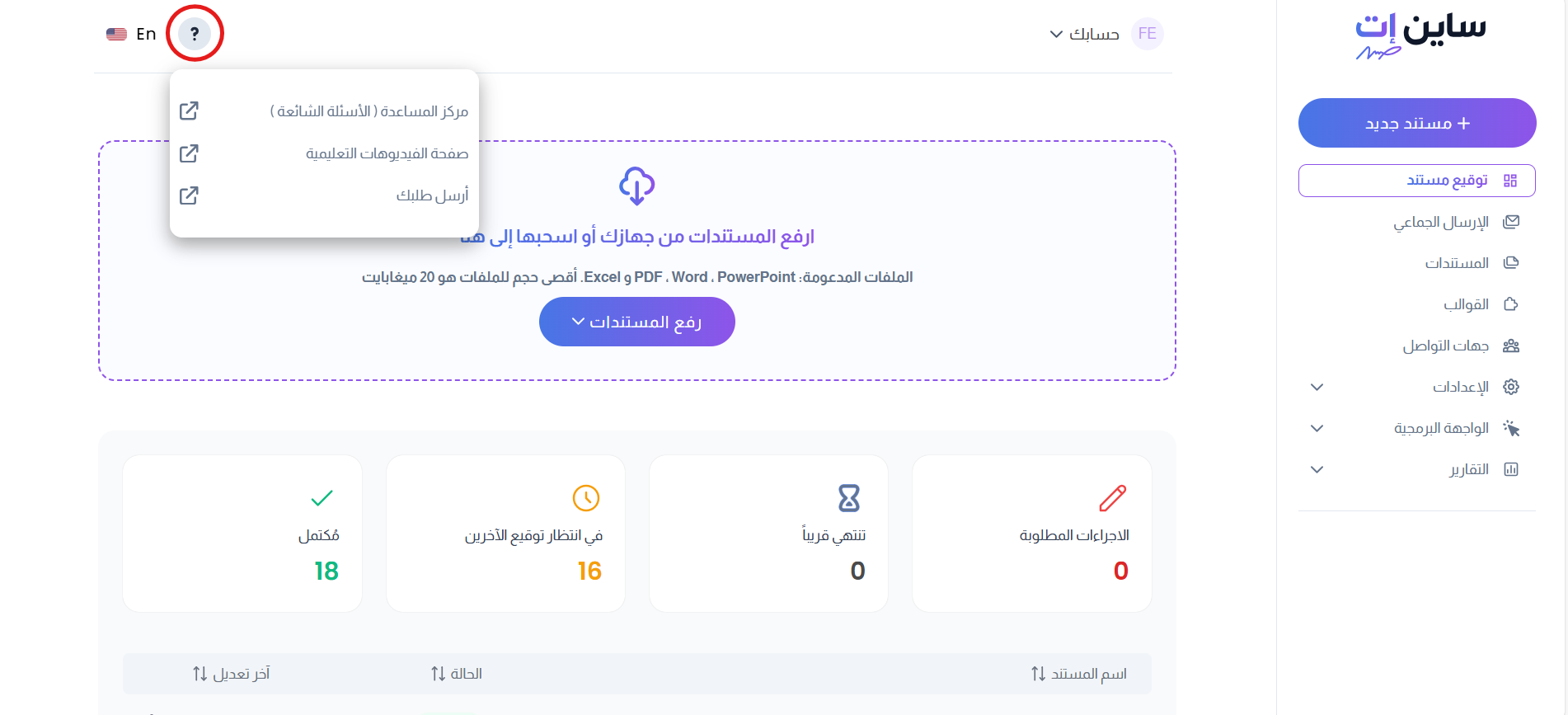Open the حسابك account dropdown
1568x715 pixels.
click(x=1084, y=34)
